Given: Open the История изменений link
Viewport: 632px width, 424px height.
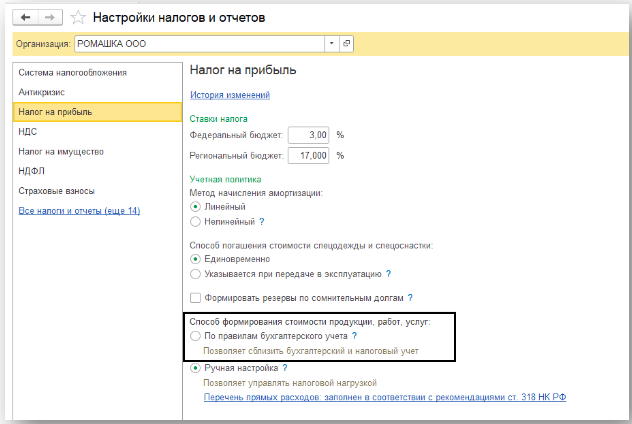Looking at the screenshot, I should point(230,95).
